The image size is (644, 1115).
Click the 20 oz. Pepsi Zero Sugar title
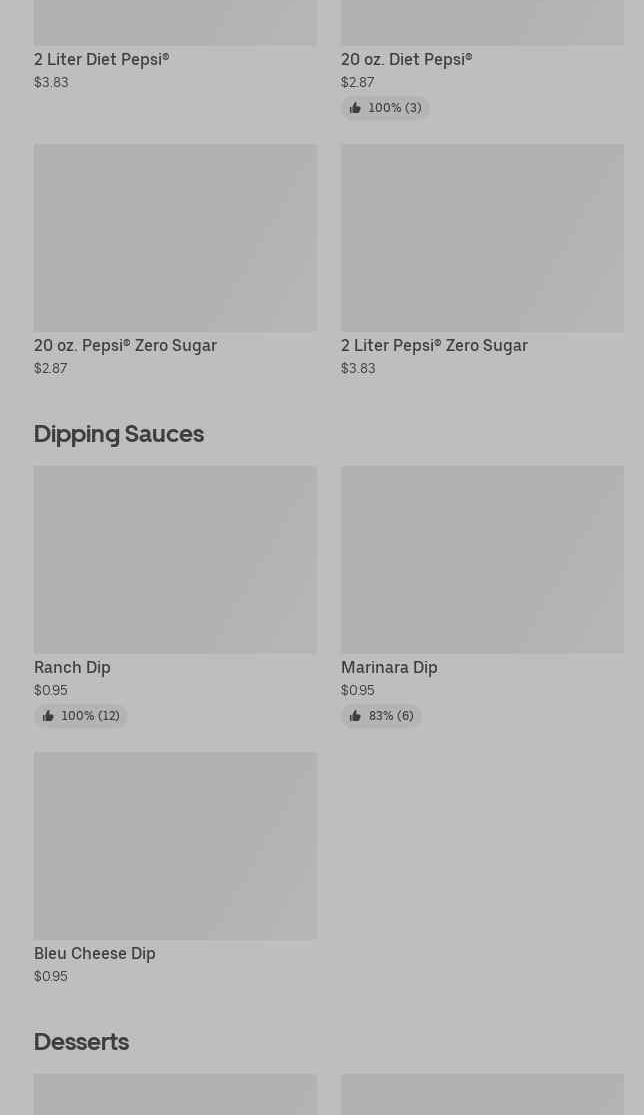pyautogui.click(x=126, y=346)
